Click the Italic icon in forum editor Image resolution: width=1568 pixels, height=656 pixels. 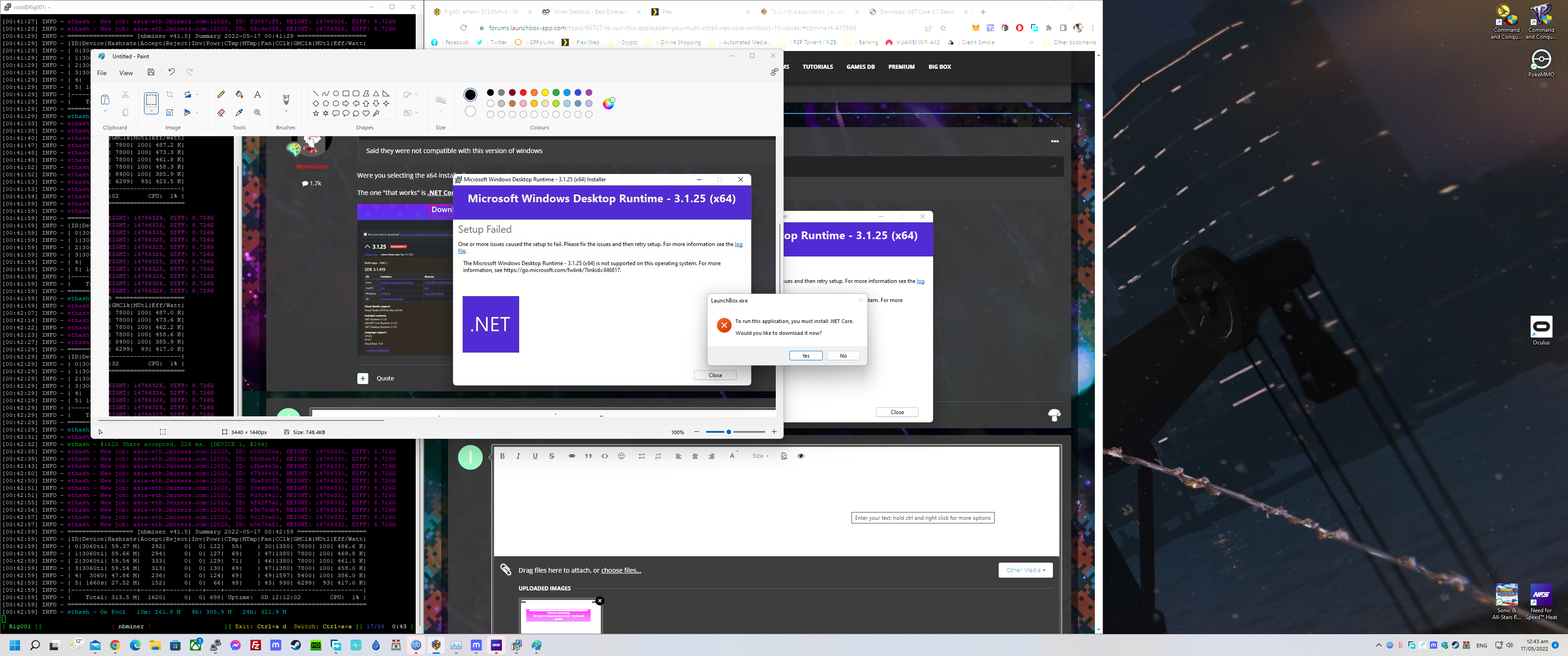(518, 456)
